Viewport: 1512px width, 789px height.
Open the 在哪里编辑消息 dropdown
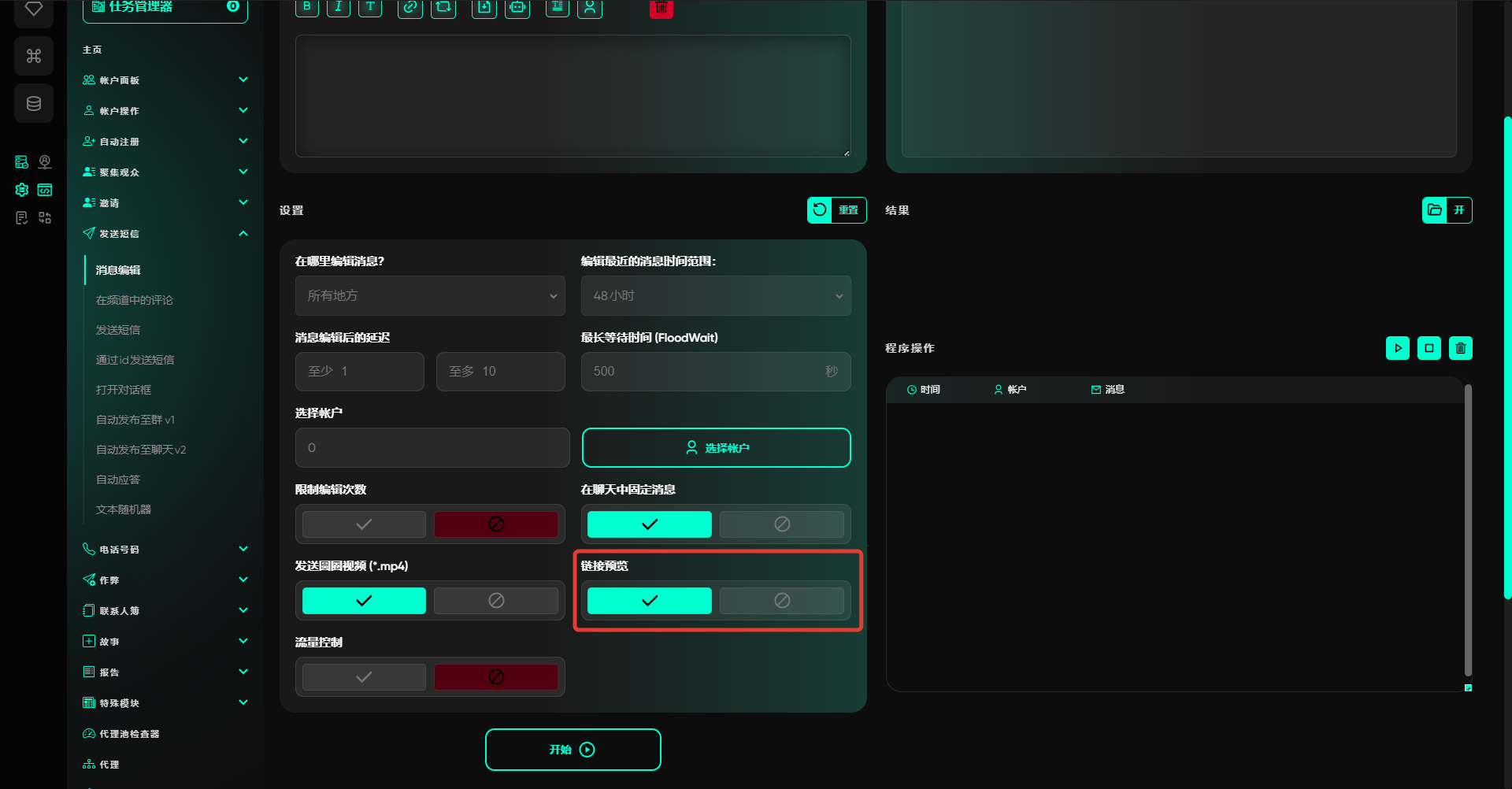tap(430, 296)
